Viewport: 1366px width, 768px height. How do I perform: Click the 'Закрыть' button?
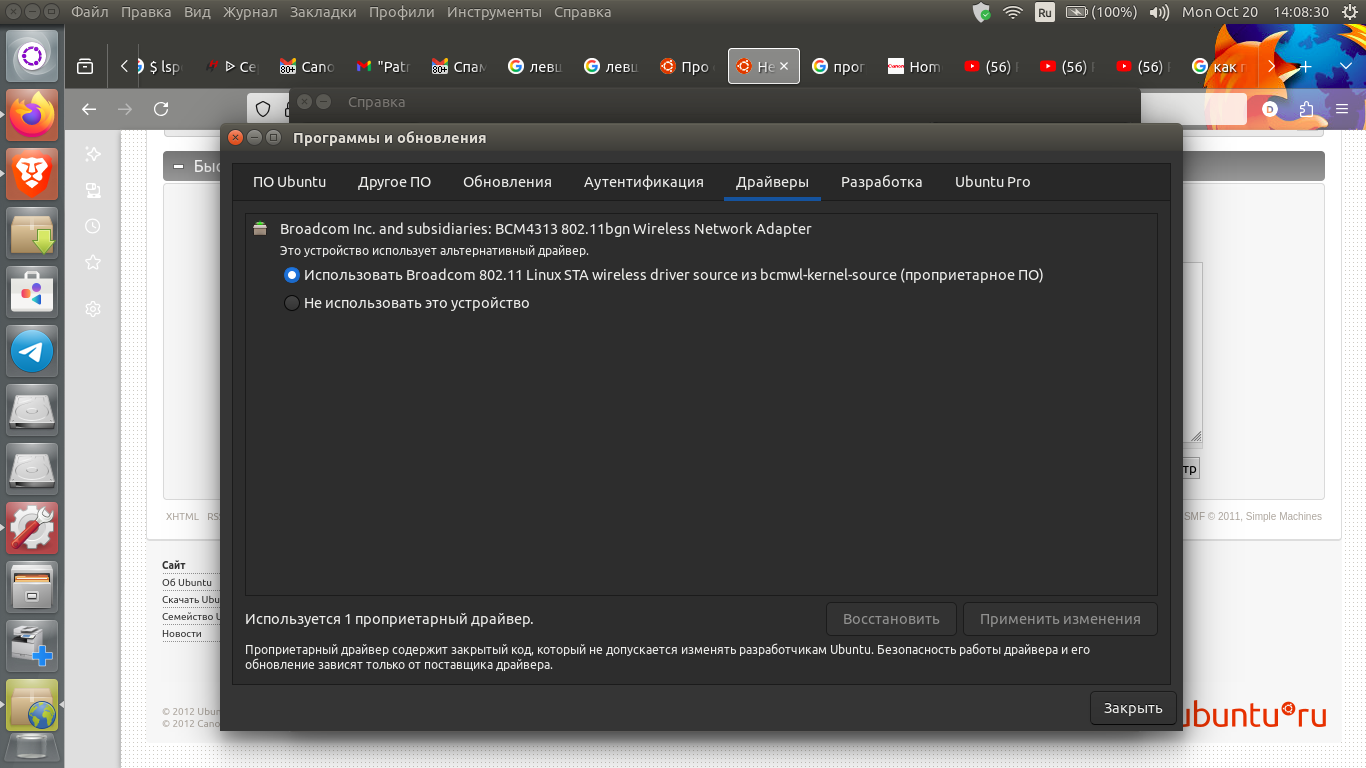(x=1133, y=708)
